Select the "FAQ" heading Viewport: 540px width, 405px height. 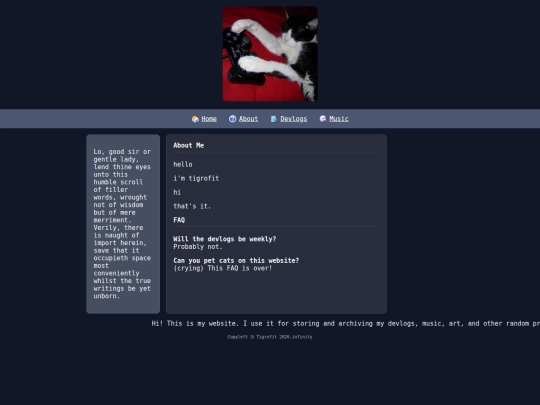point(179,220)
